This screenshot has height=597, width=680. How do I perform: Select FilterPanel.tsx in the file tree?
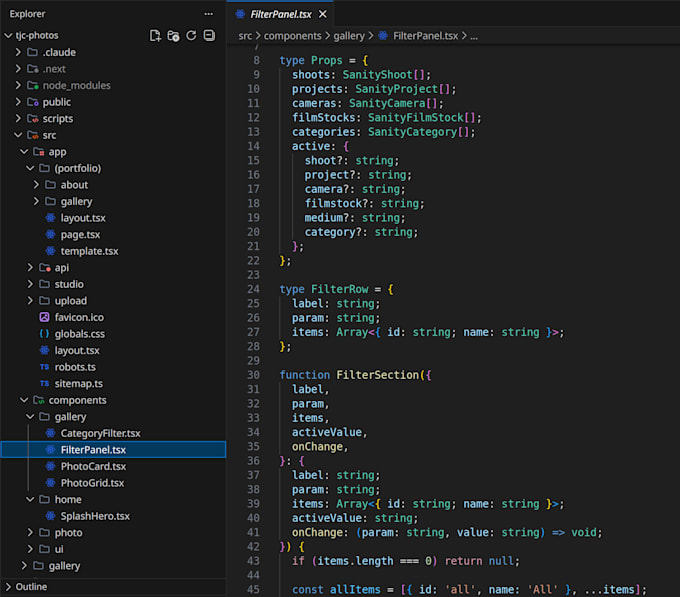point(113,450)
